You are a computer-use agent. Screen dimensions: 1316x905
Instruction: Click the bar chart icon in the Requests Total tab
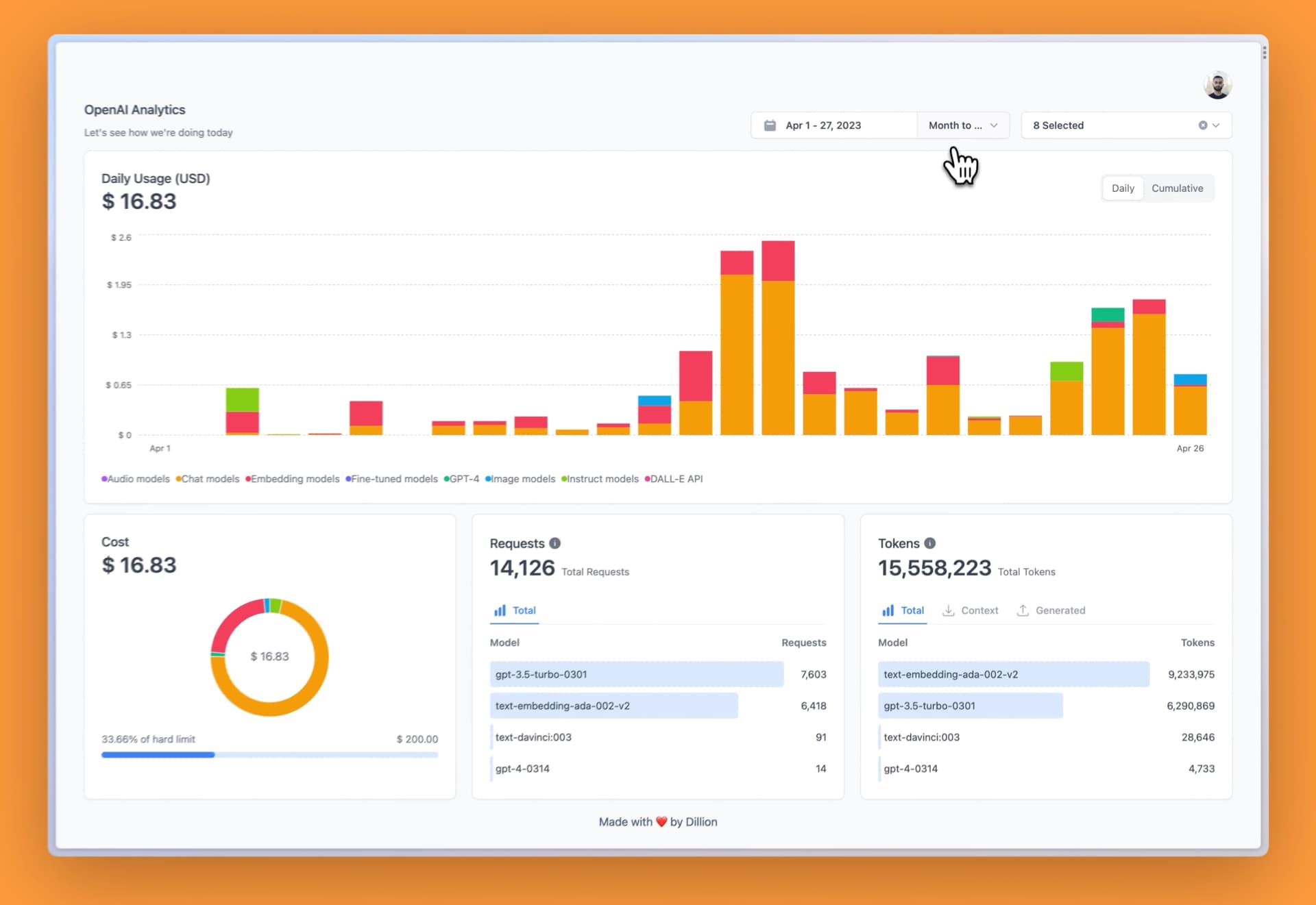500,610
